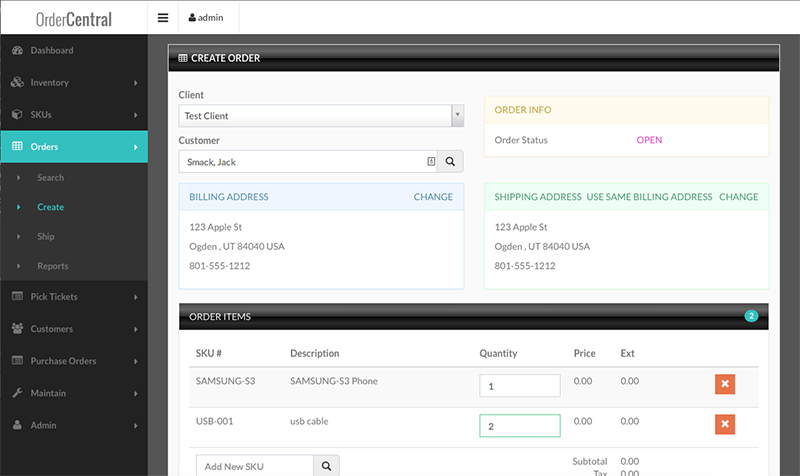Click the Inventory cubes icon
This screenshot has width=800, height=476.
(x=17, y=82)
